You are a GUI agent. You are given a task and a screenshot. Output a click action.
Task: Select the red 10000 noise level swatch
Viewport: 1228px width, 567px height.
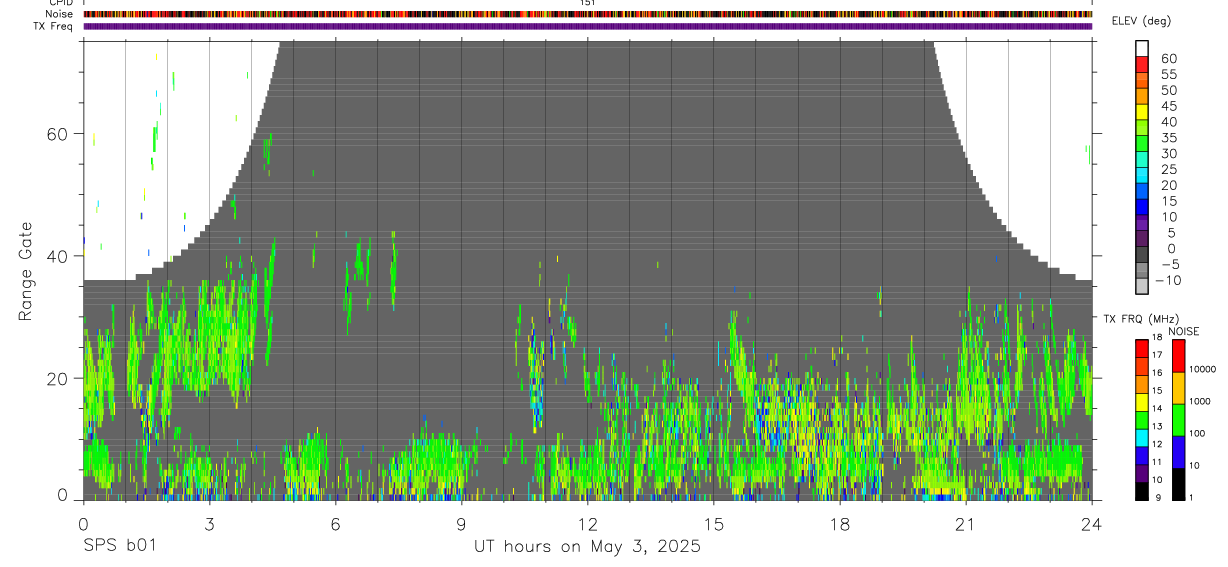click(1178, 356)
